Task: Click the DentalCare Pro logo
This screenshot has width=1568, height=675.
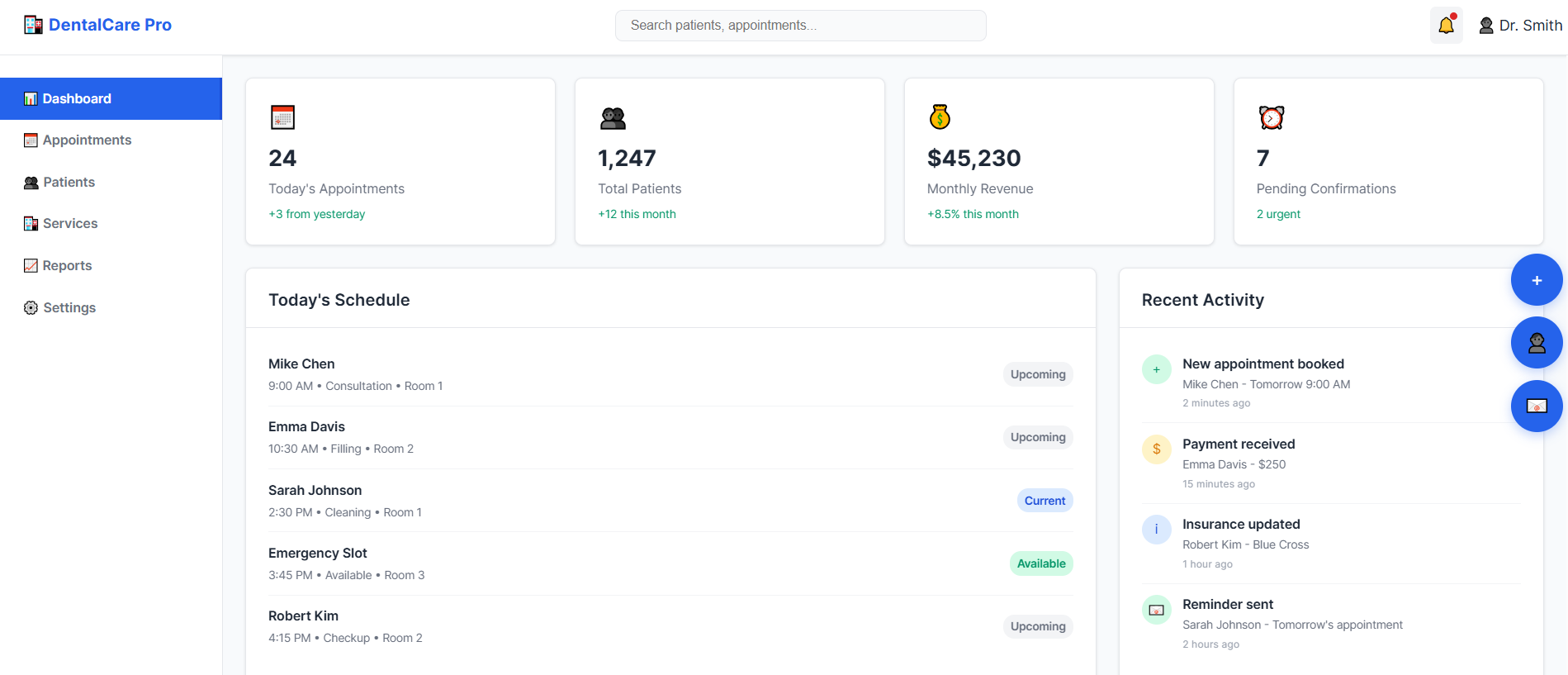Action: click(97, 25)
